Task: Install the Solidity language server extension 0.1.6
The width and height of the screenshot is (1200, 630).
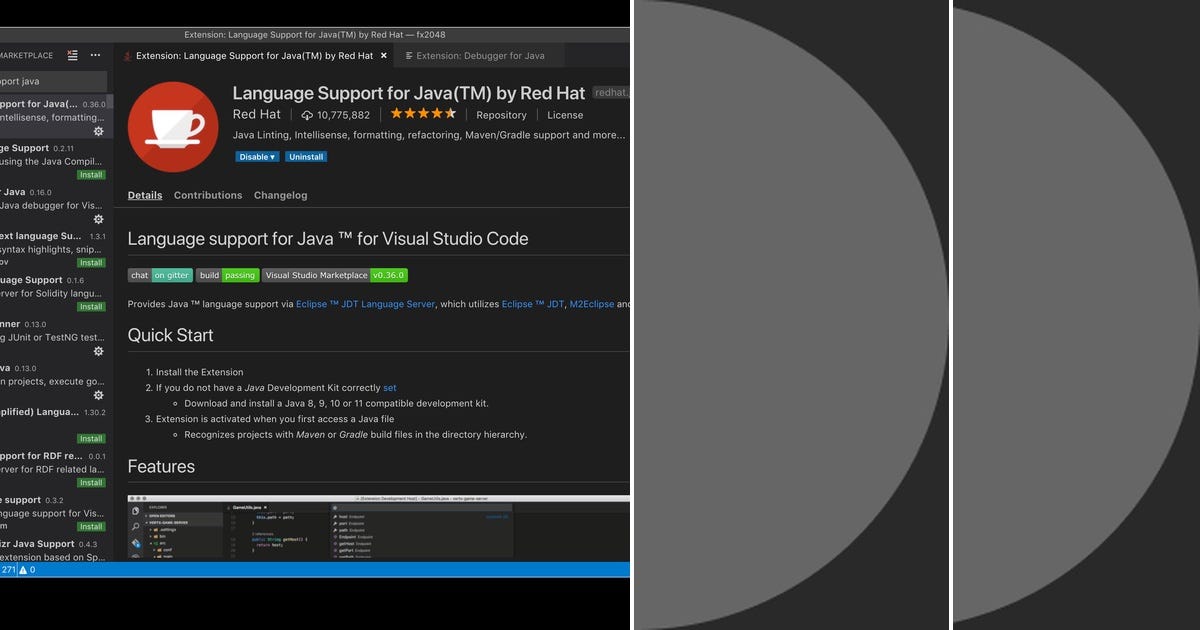Action: coord(91,307)
